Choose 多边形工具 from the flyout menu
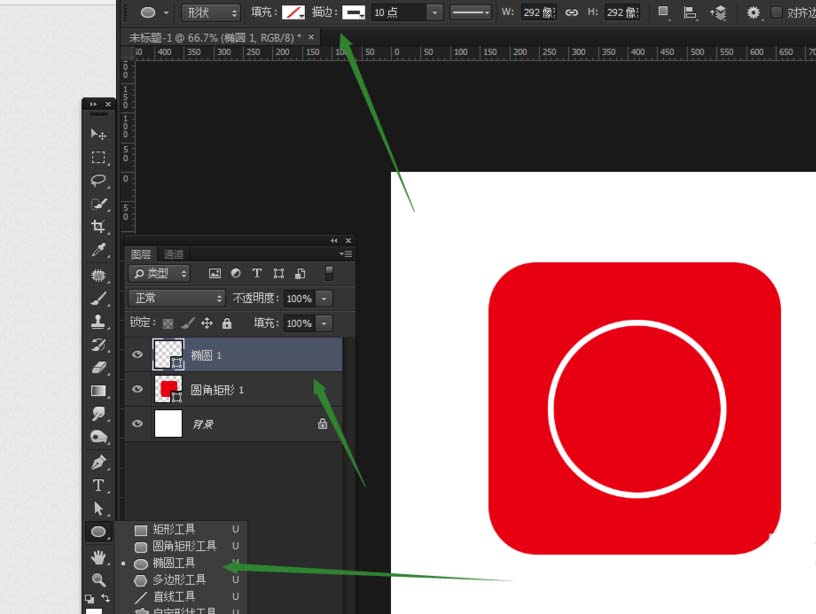This screenshot has width=816, height=614. coord(179,580)
